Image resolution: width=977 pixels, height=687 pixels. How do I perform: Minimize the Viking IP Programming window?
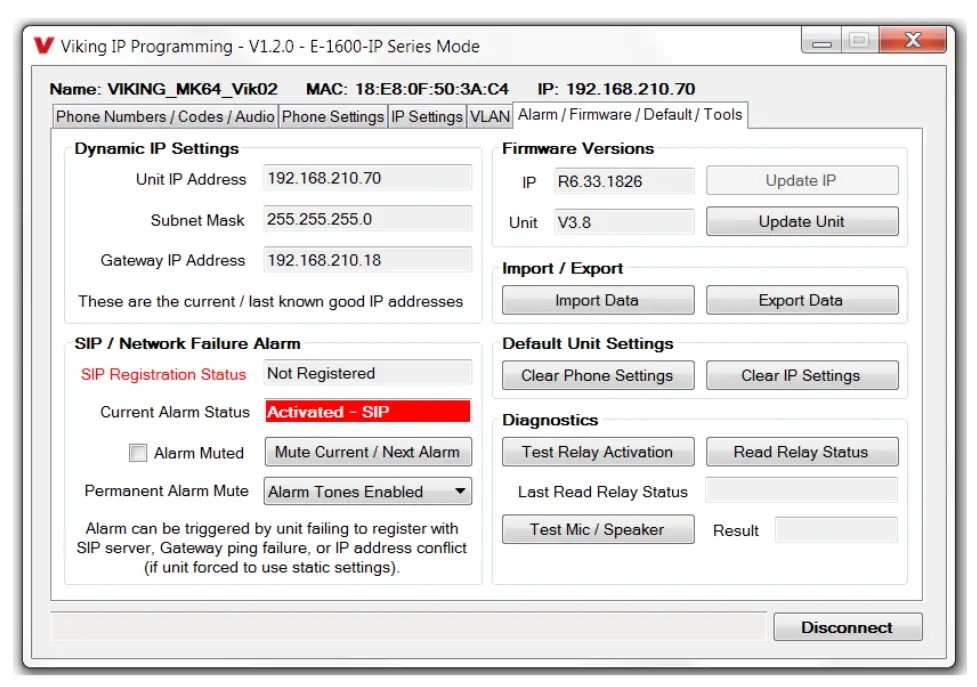click(822, 41)
